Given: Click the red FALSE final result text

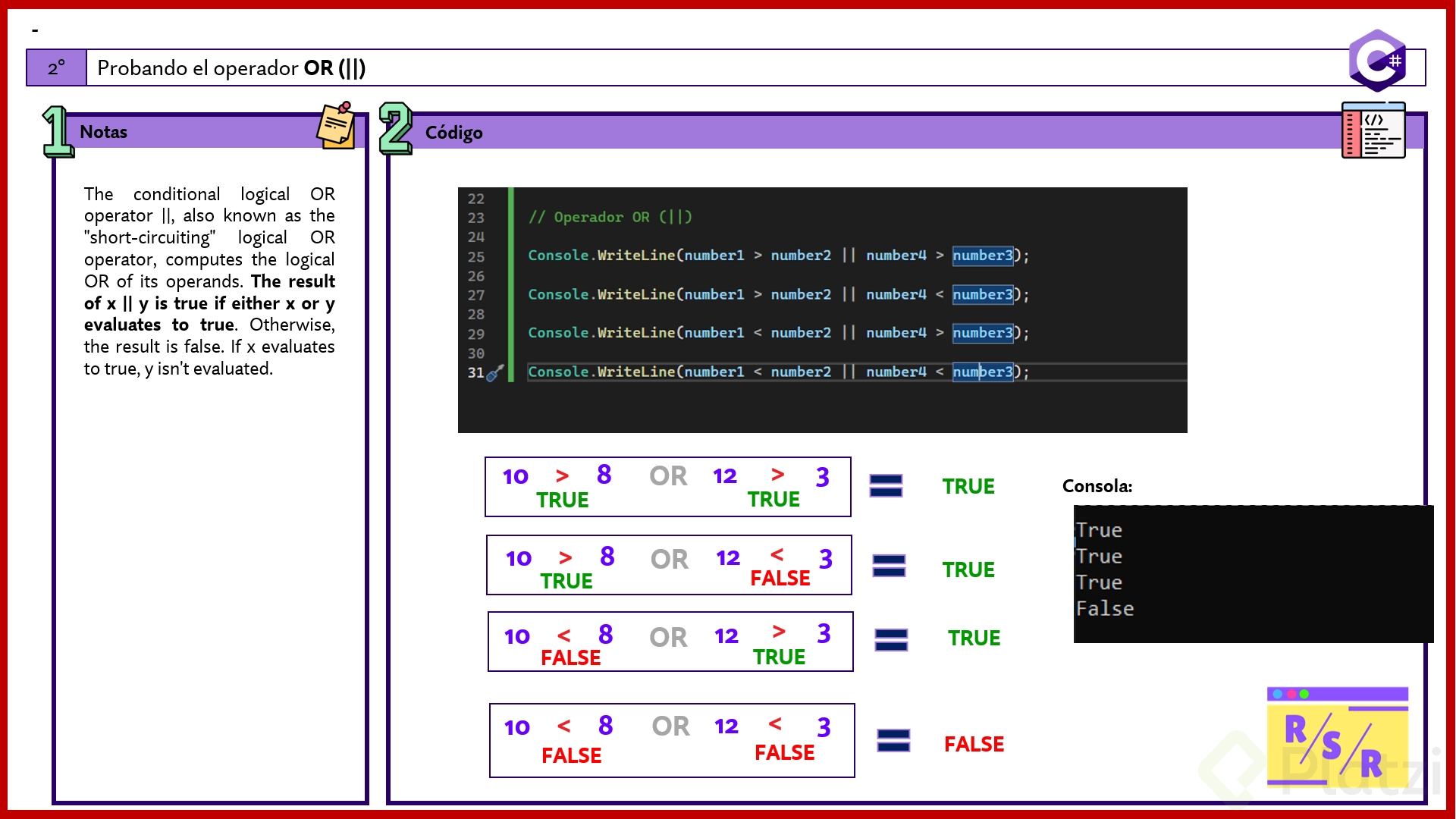Looking at the screenshot, I should [974, 745].
